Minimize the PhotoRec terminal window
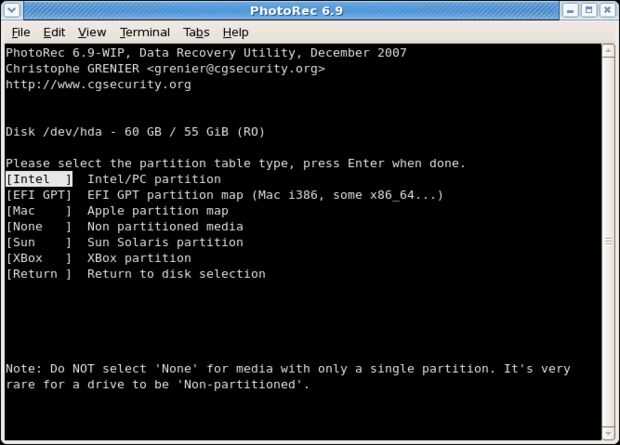 [x=568, y=10]
